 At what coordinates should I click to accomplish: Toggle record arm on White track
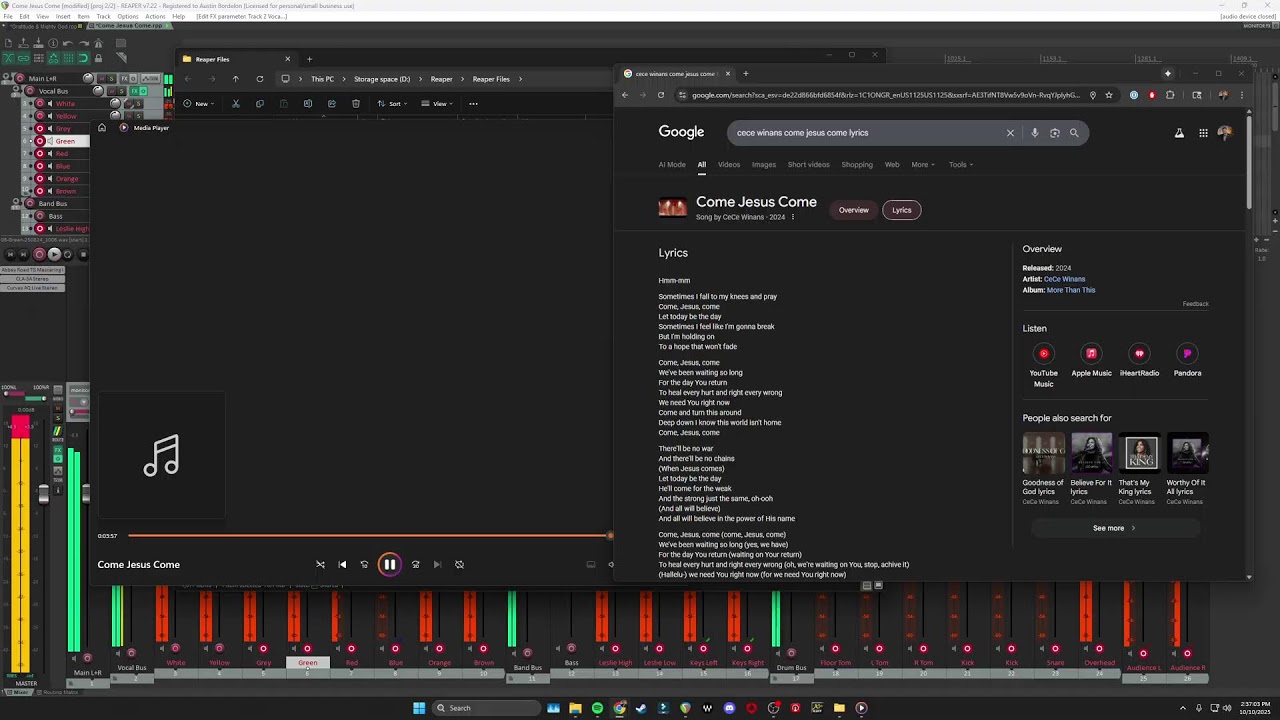[40, 103]
